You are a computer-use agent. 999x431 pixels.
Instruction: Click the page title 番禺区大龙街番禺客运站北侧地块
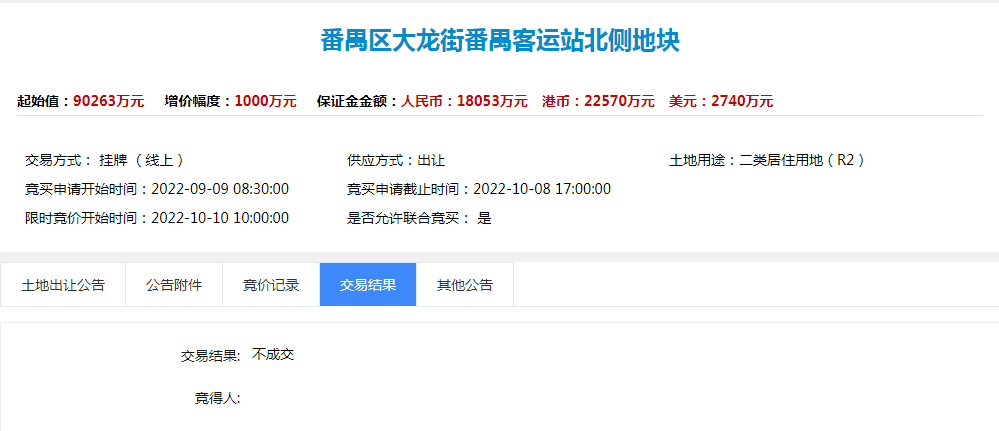tap(500, 41)
